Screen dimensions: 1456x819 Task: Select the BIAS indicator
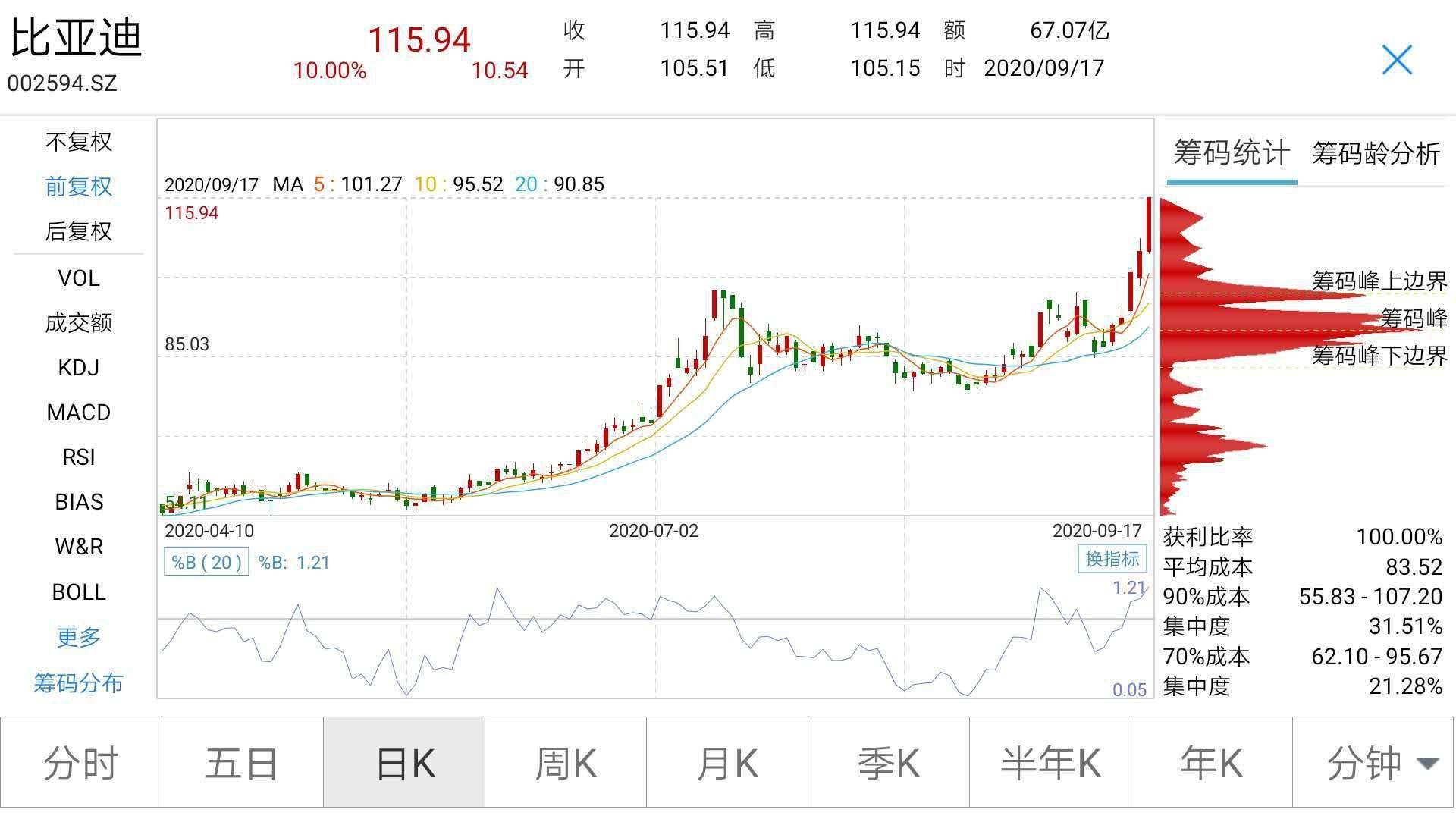tap(78, 501)
